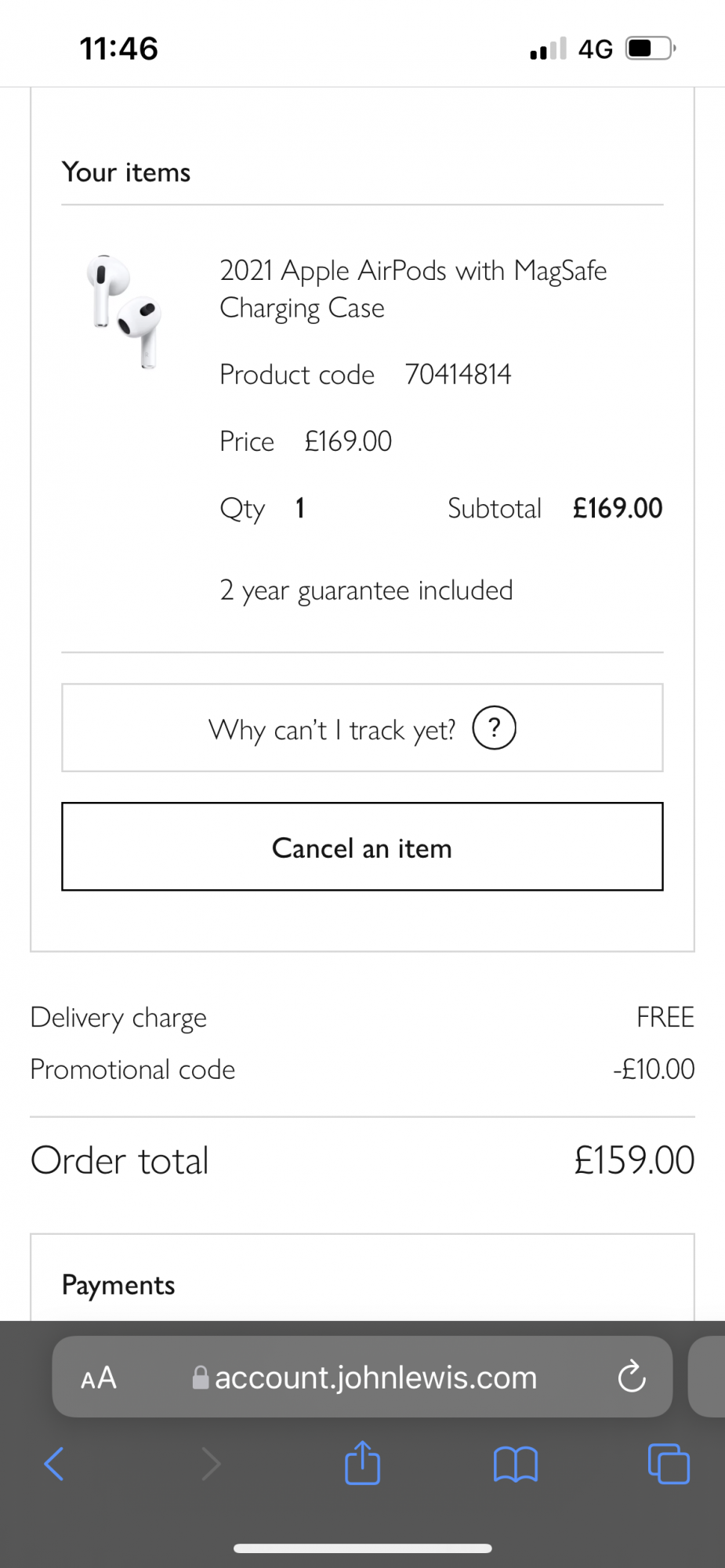725x1568 pixels.
Task: Tap the £159.00 order total
Action: click(634, 1160)
